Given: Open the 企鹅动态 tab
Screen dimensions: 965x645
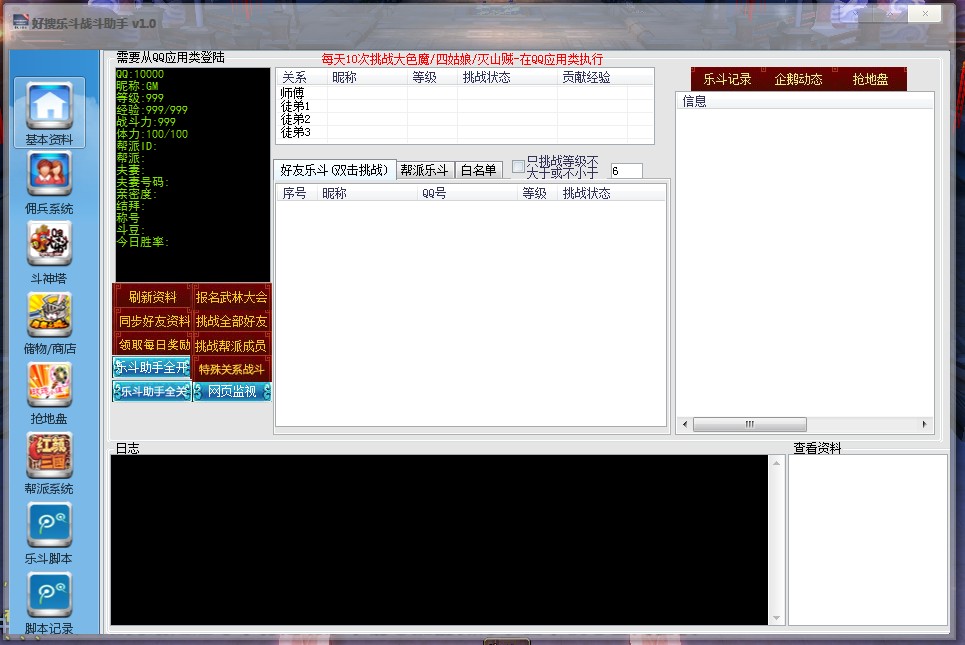Looking at the screenshot, I should tap(798, 79).
